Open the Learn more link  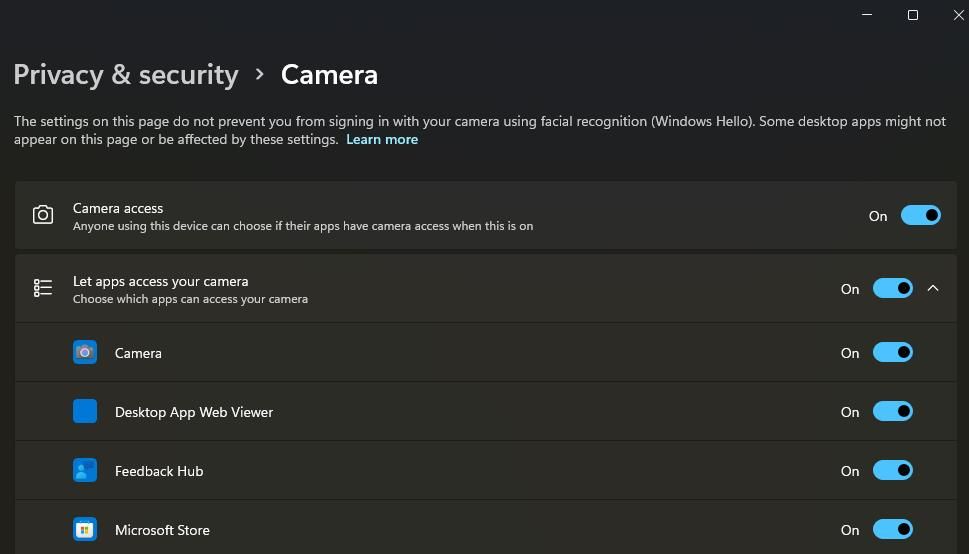(x=382, y=139)
